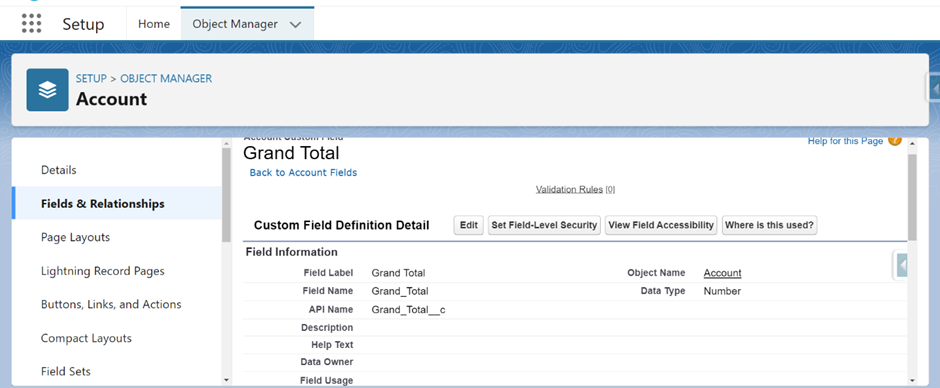Expand the side panel arrow beside Object Name

[x=901, y=264]
